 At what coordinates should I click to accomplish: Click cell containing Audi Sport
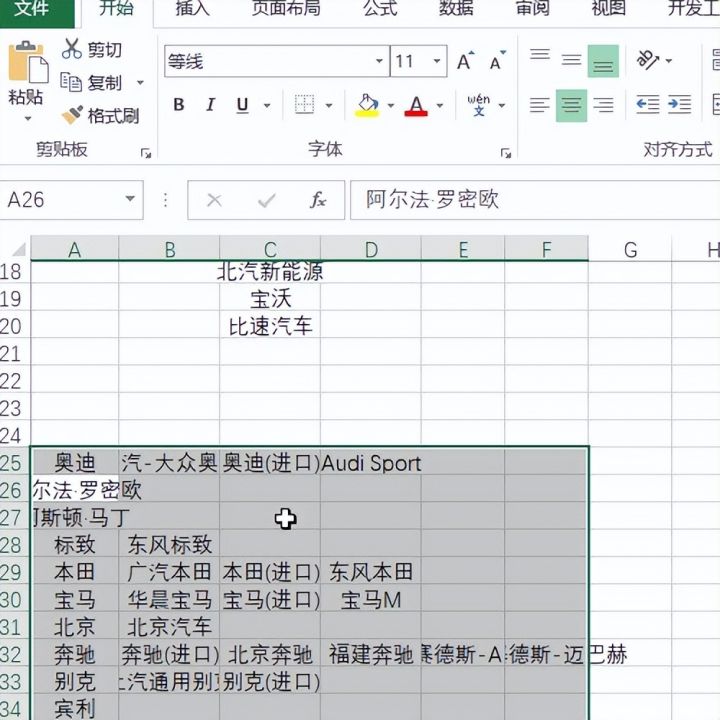(x=371, y=463)
